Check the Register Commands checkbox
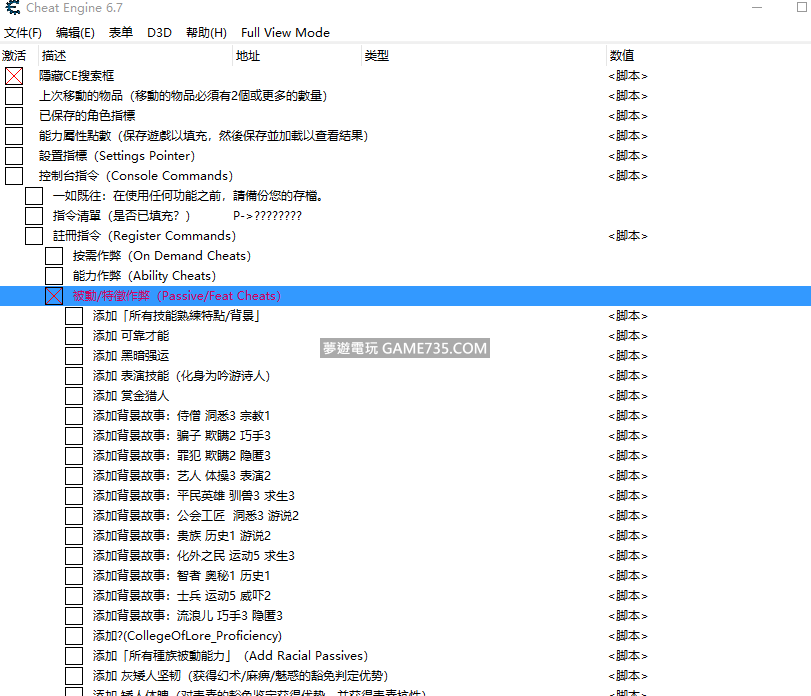Screen dimensions: 811x696 click(x=34, y=236)
